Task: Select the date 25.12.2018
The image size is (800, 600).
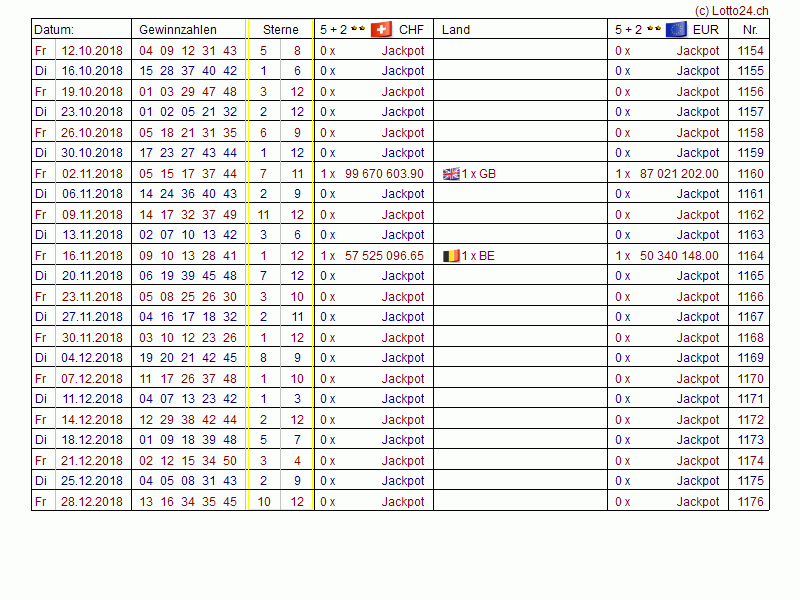Action: [92, 481]
